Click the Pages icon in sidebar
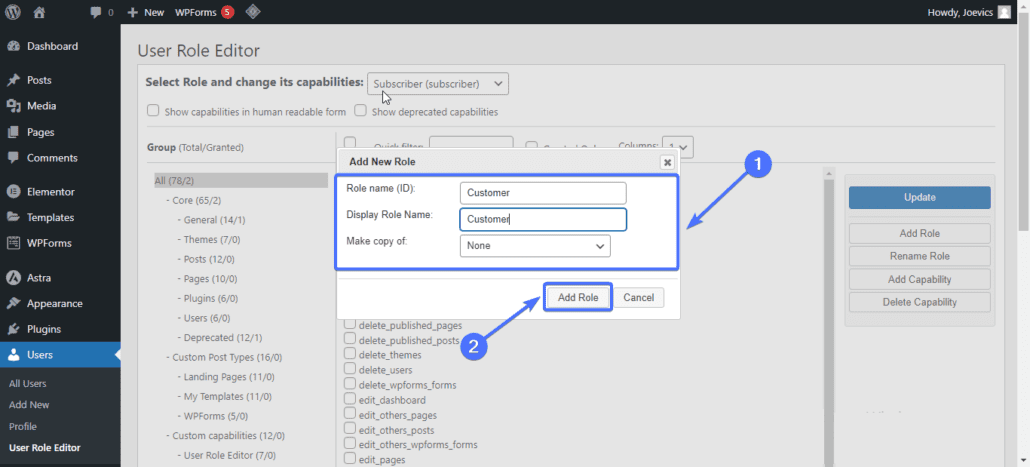 (x=13, y=132)
